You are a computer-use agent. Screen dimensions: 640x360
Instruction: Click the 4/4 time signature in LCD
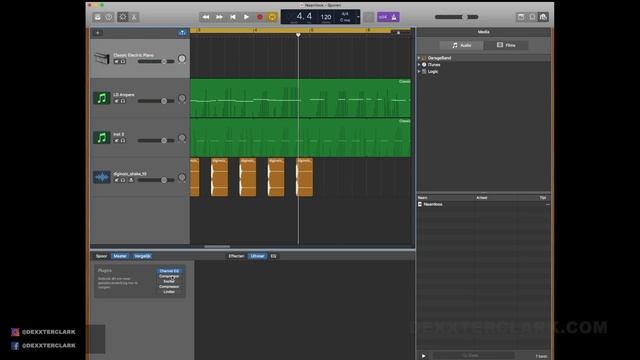(x=345, y=14)
